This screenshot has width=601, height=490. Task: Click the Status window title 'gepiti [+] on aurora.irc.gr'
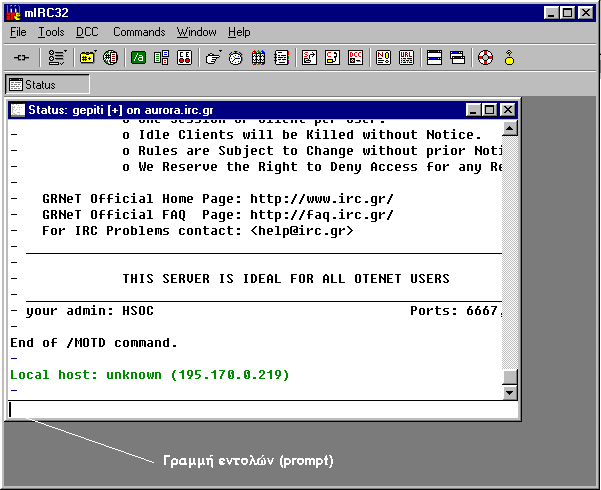(x=143, y=110)
